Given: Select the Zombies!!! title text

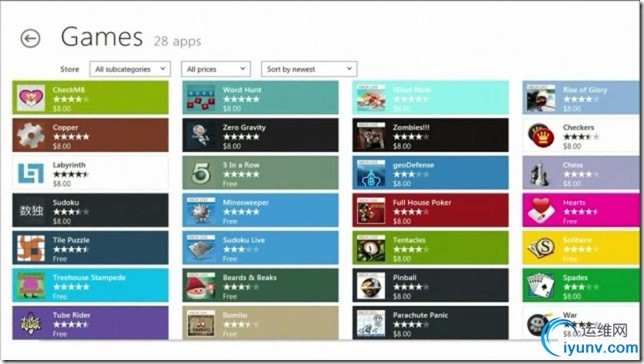Looking at the screenshot, I should pyautogui.click(x=411, y=127).
